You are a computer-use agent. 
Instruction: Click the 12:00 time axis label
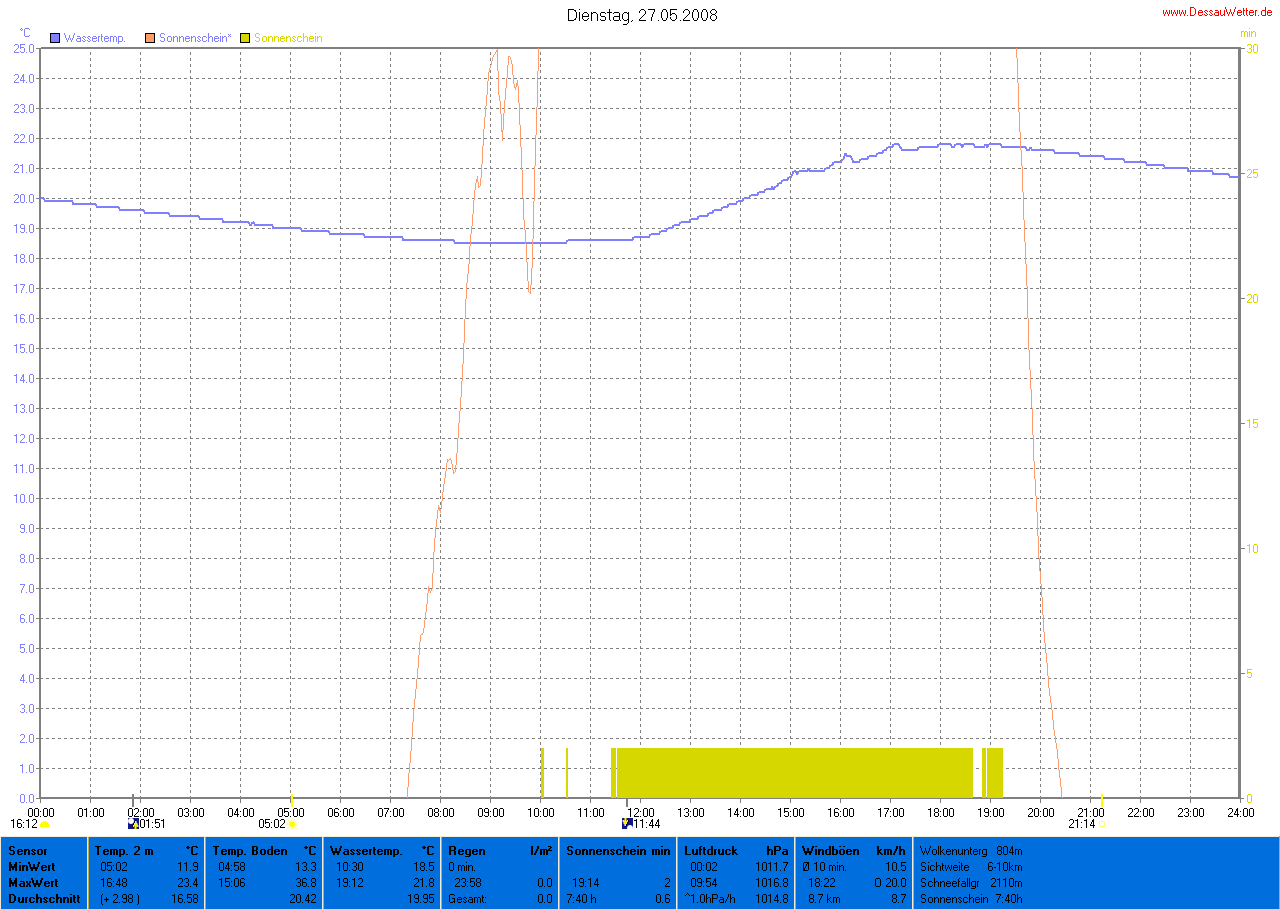pyautogui.click(x=640, y=812)
